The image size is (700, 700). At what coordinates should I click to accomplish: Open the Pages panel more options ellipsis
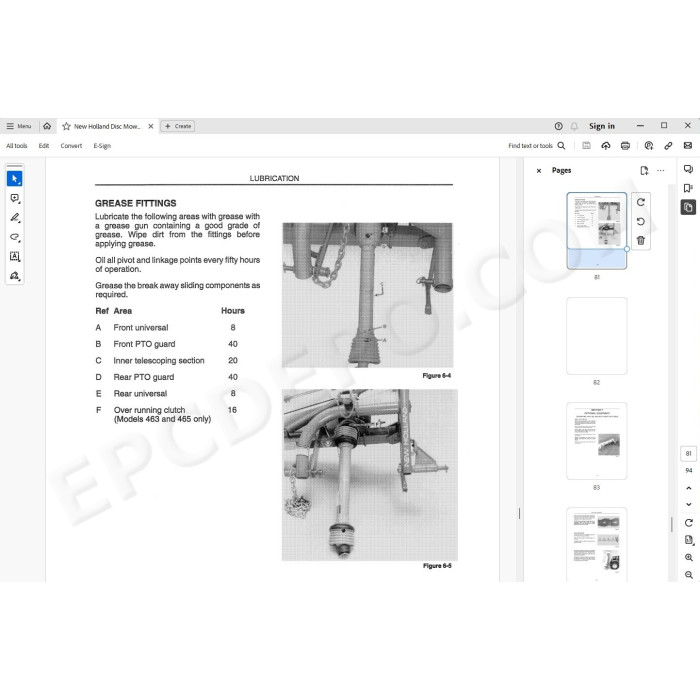click(661, 171)
